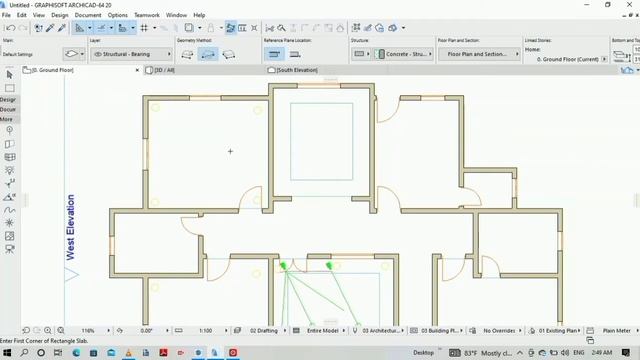The image size is (640, 360).
Task: Select the Door tool in toolbox
Action: [x=9, y=144]
